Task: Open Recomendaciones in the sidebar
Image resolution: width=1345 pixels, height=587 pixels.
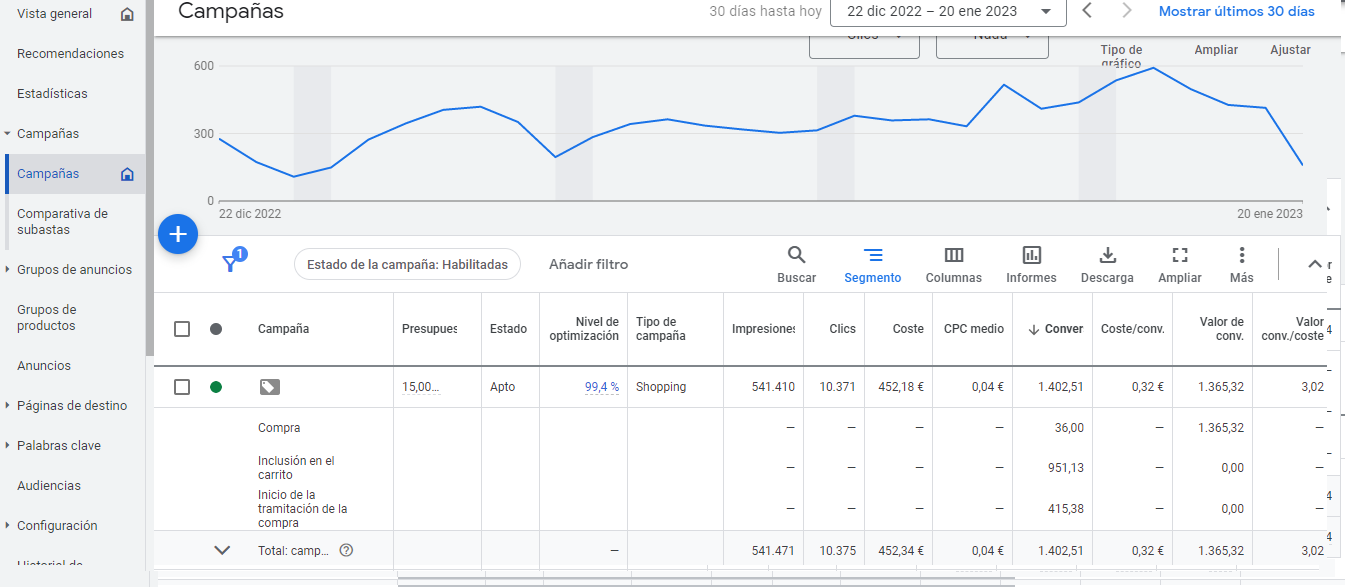Action: (70, 54)
